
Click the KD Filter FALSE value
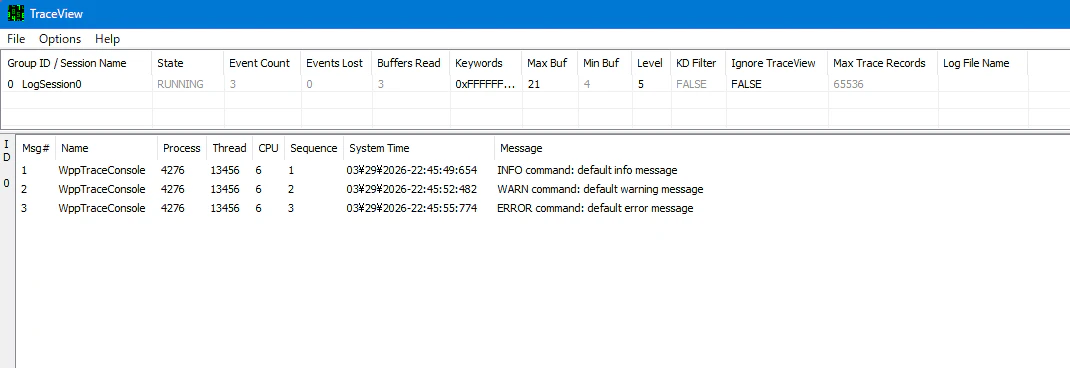pyautogui.click(x=691, y=84)
